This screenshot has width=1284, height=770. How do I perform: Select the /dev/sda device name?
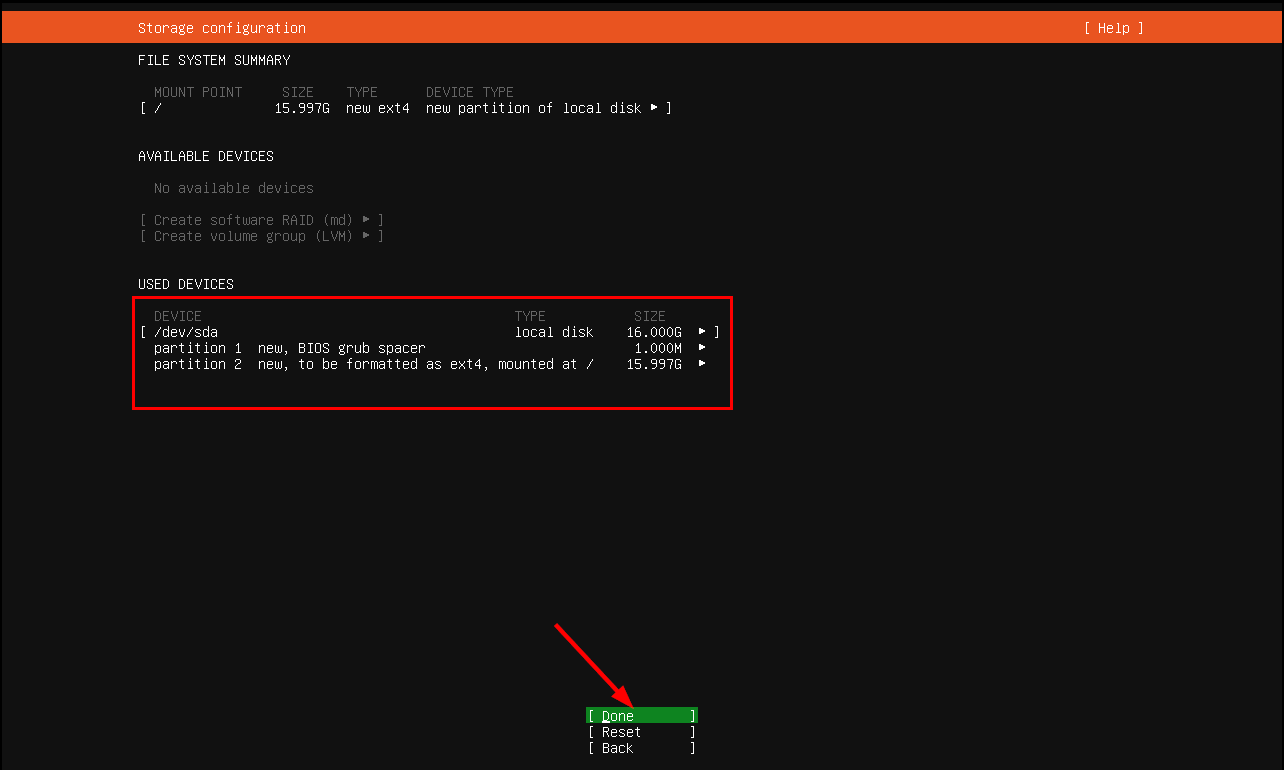point(186,332)
